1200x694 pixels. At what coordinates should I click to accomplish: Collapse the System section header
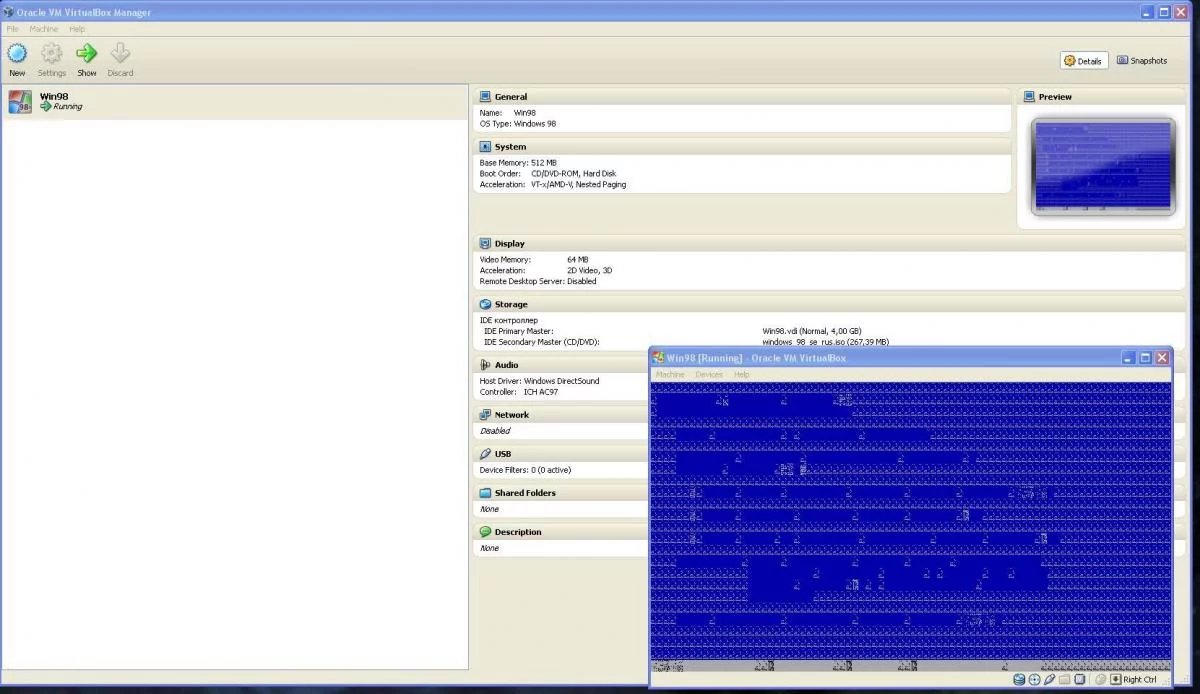click(x=510, y=147)
